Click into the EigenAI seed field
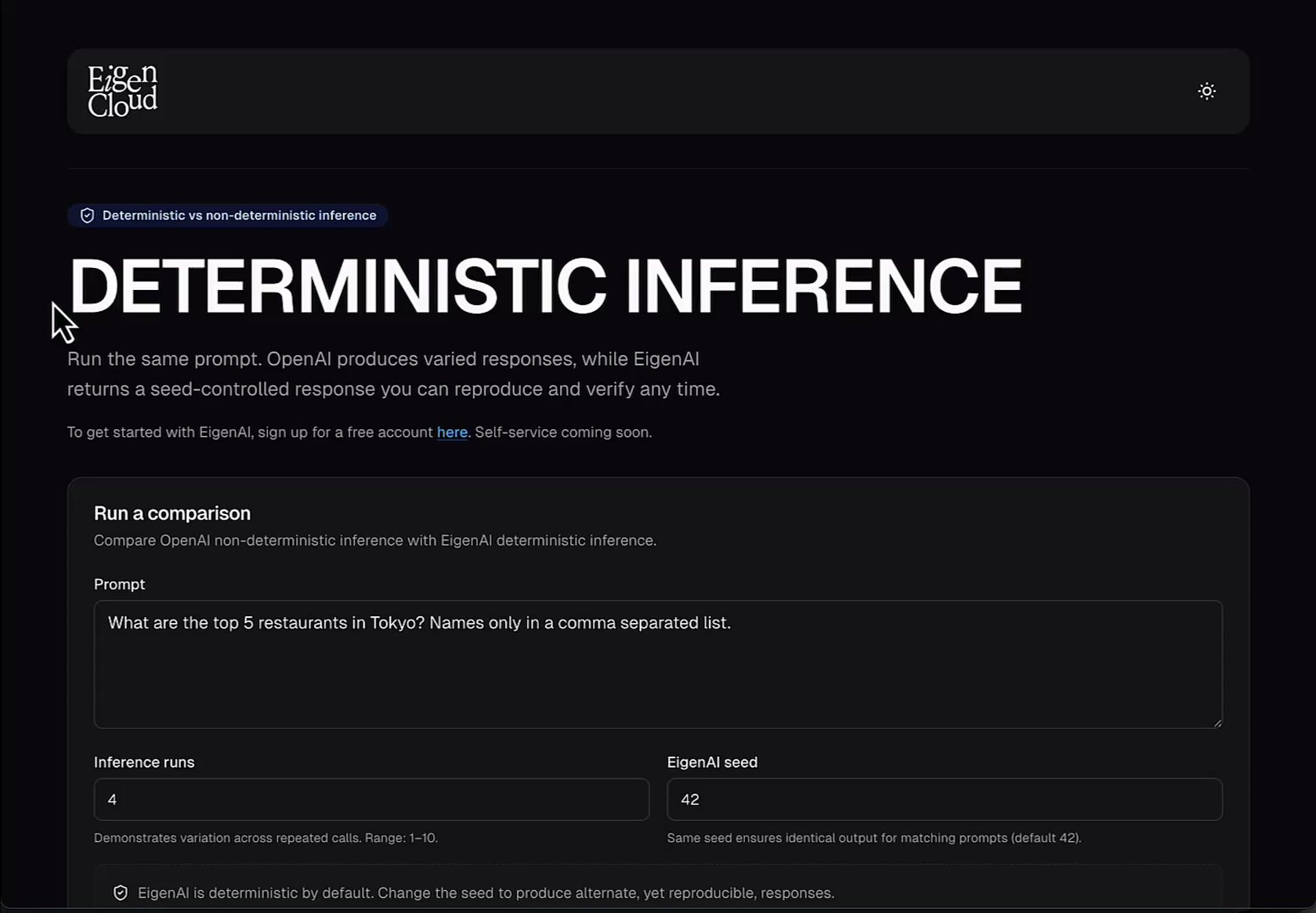Image resolution: width=1316 pixels, height=913 pixels. coord(944,799)
